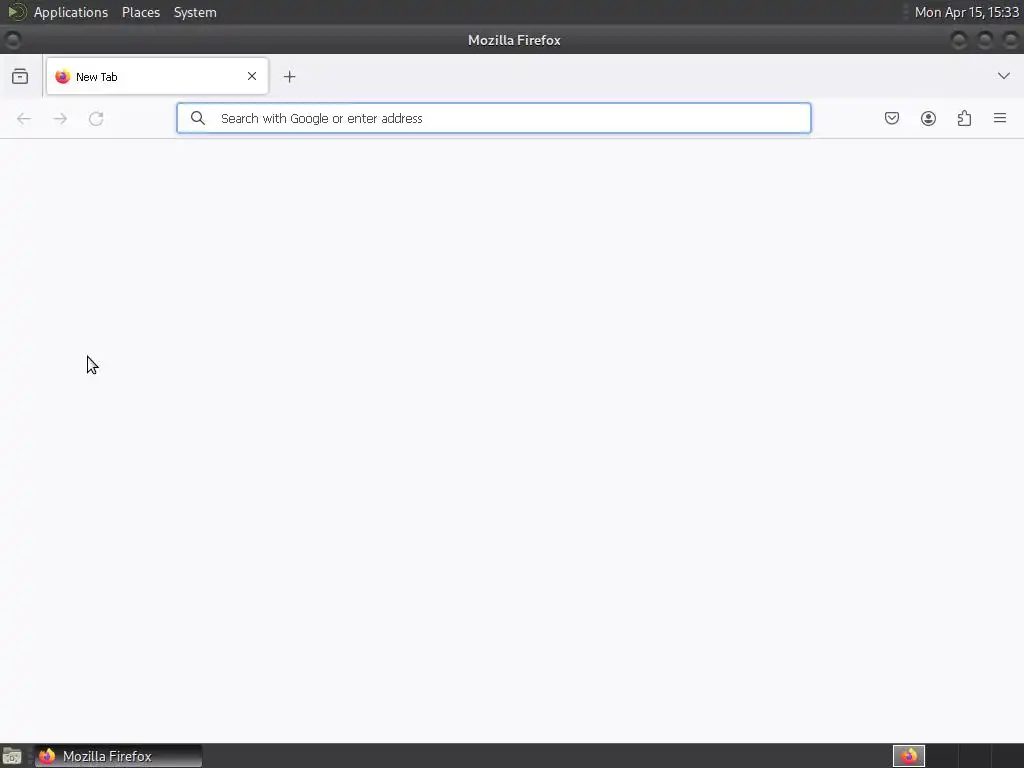The height and width of the screenshot is (768, 1024).
Task: Click the Firefox workspace switcher thumbnail
Action: tap(909, 756)
